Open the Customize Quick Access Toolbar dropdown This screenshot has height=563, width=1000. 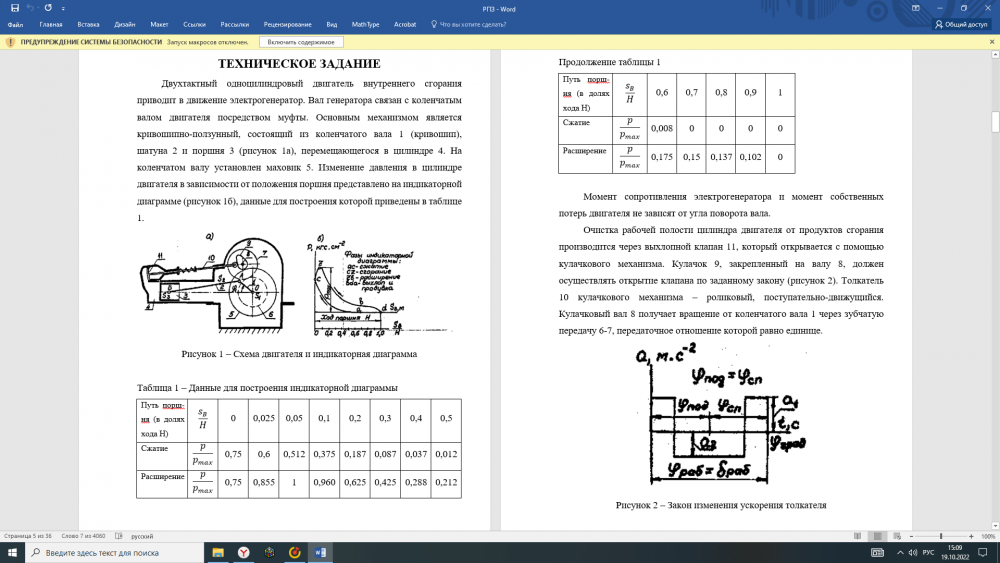61,7
